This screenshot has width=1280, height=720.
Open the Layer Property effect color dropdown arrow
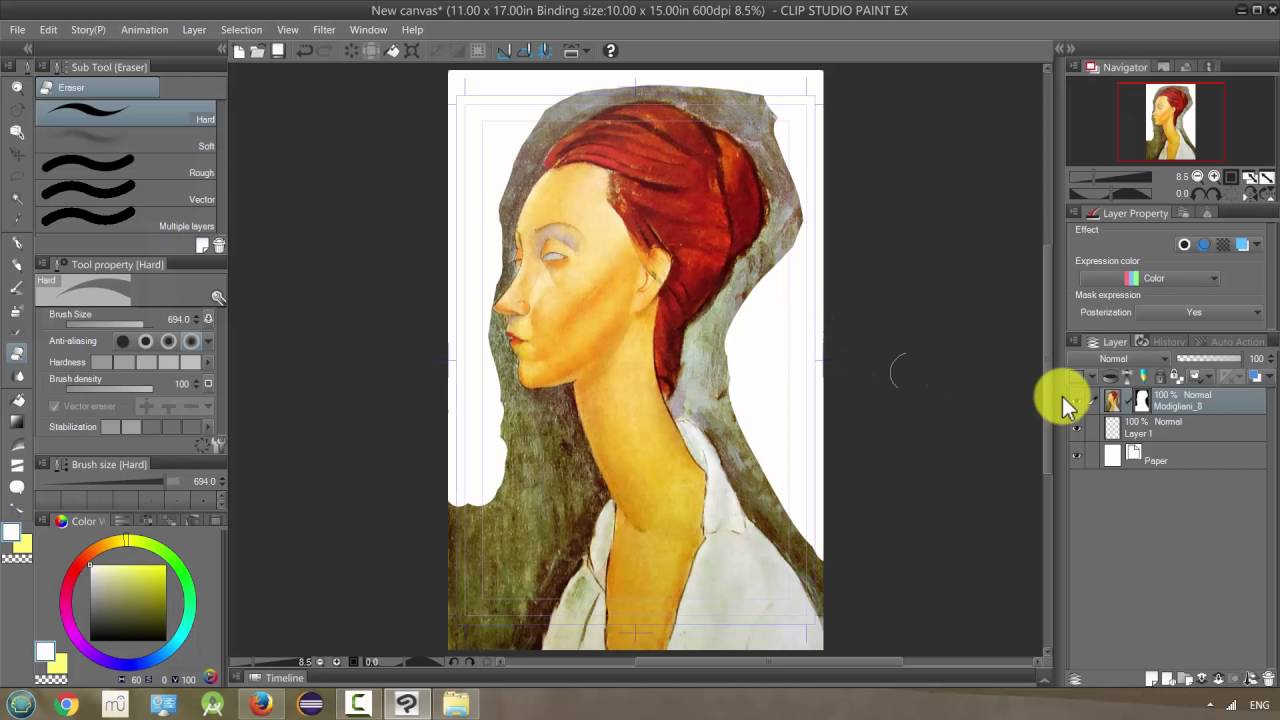point(1257,244)
